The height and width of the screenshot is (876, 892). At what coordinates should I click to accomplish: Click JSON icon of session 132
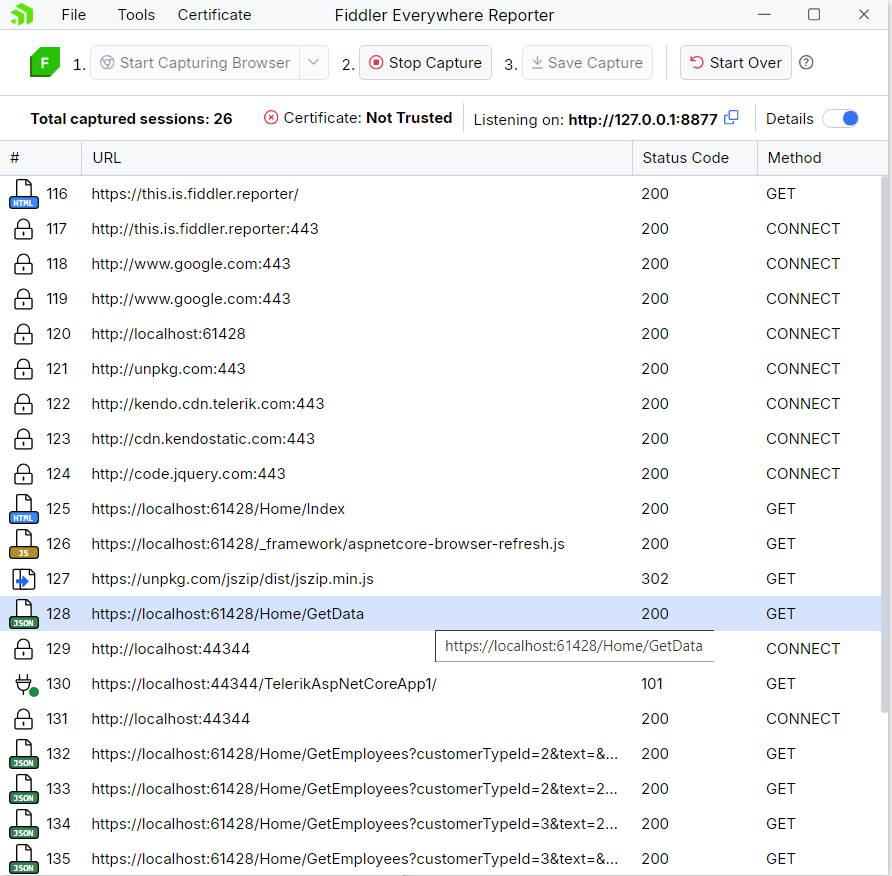point(23,754)
